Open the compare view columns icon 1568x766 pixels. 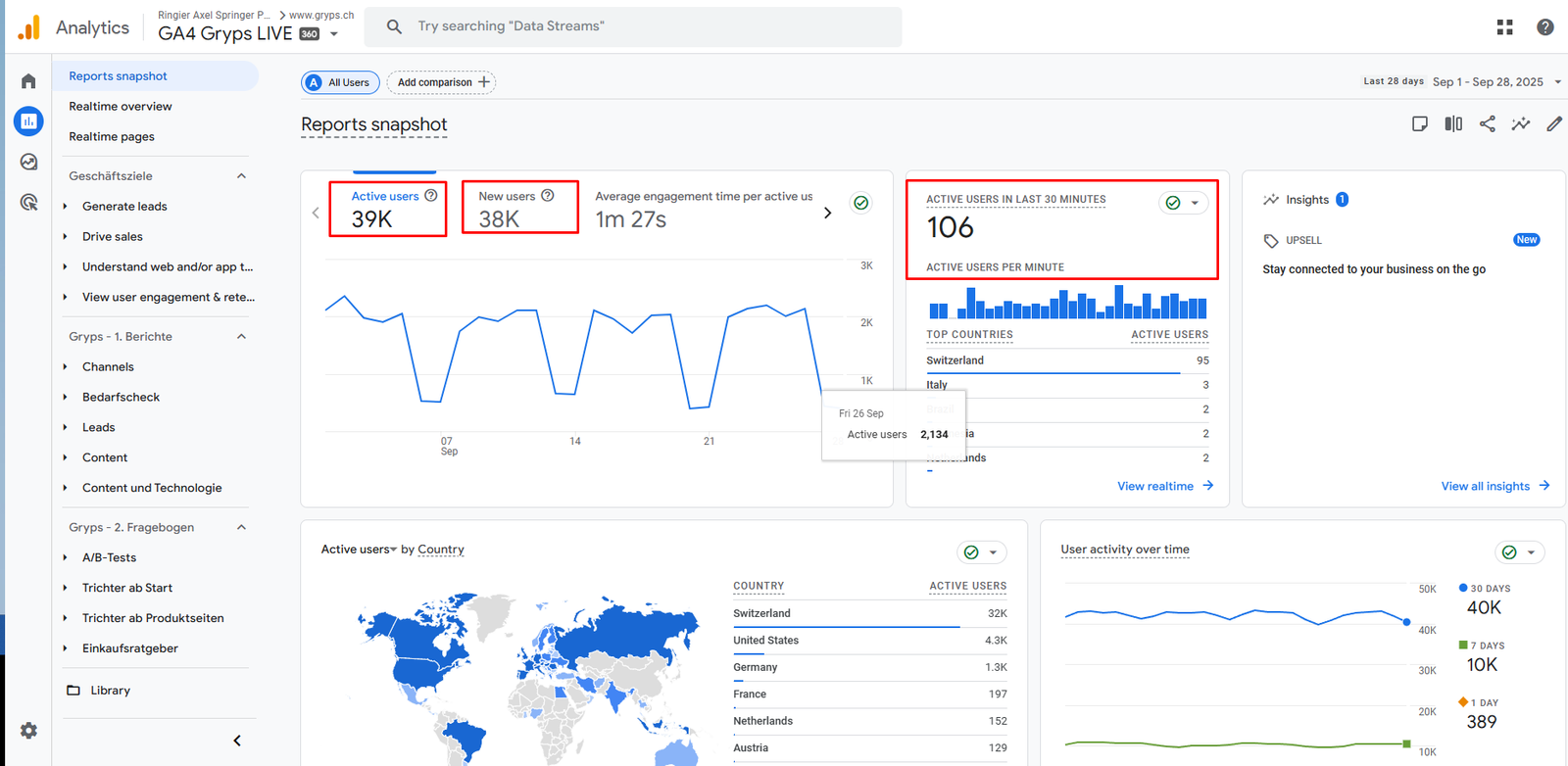pos(1453,123)
